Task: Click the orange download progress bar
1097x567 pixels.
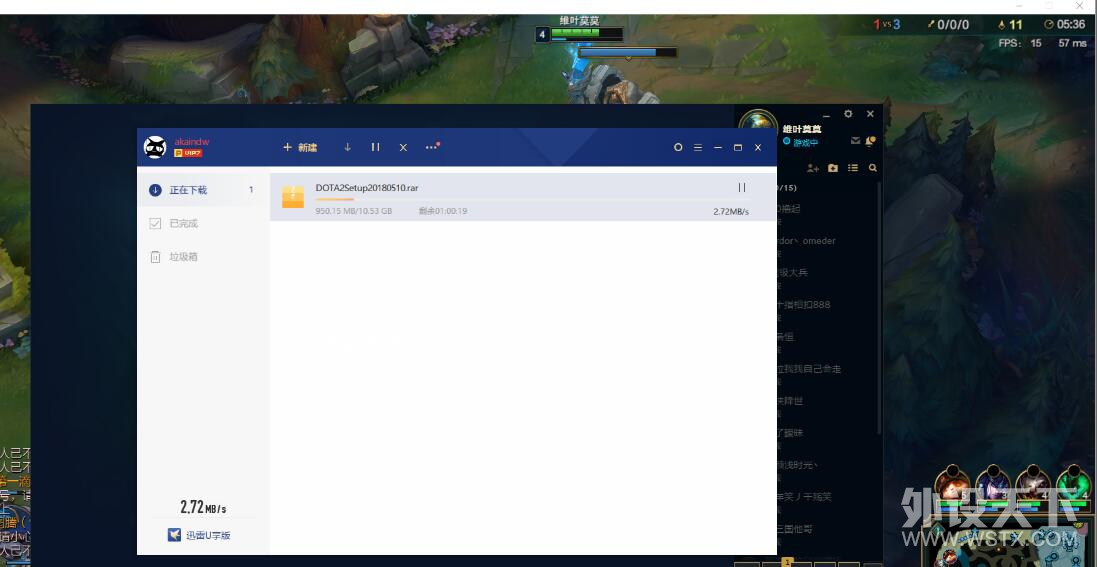Action: [x=334, y=200]
